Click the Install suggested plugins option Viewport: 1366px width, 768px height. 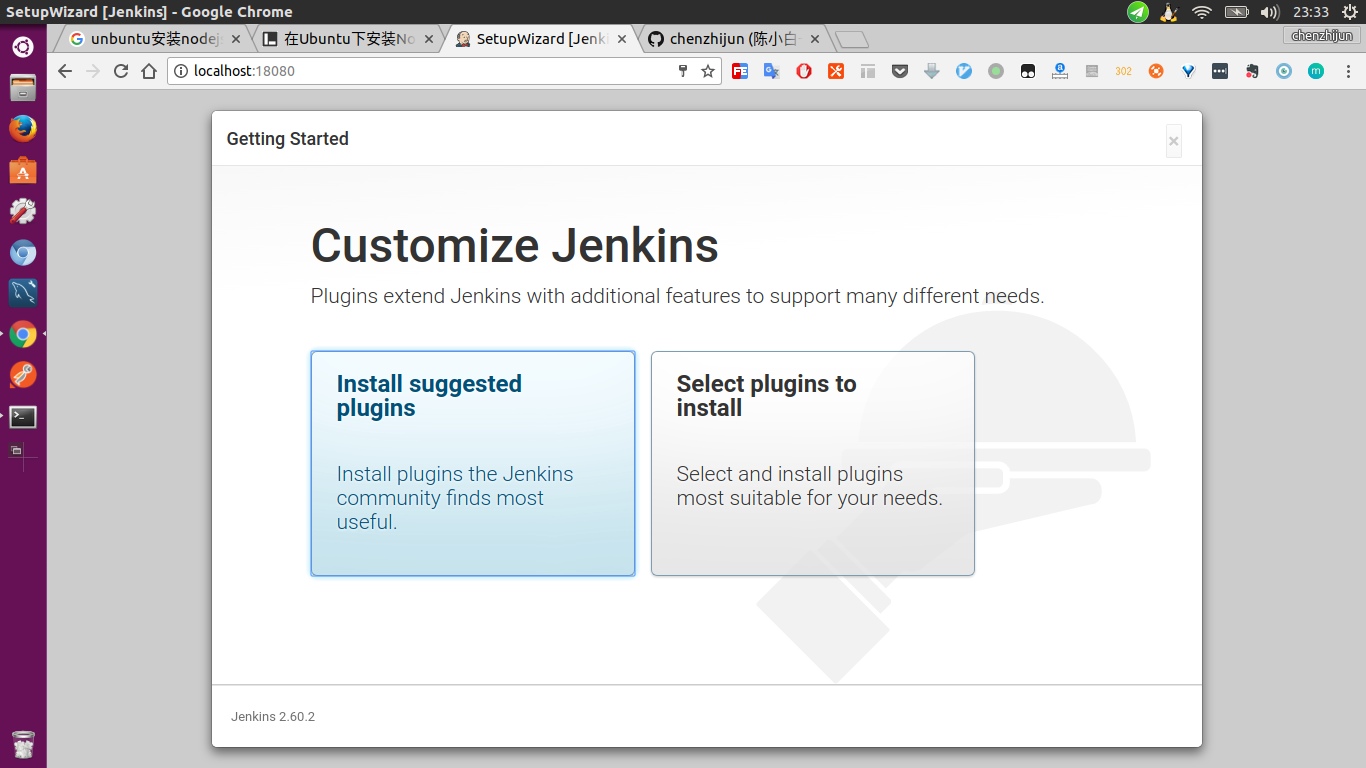472,463
